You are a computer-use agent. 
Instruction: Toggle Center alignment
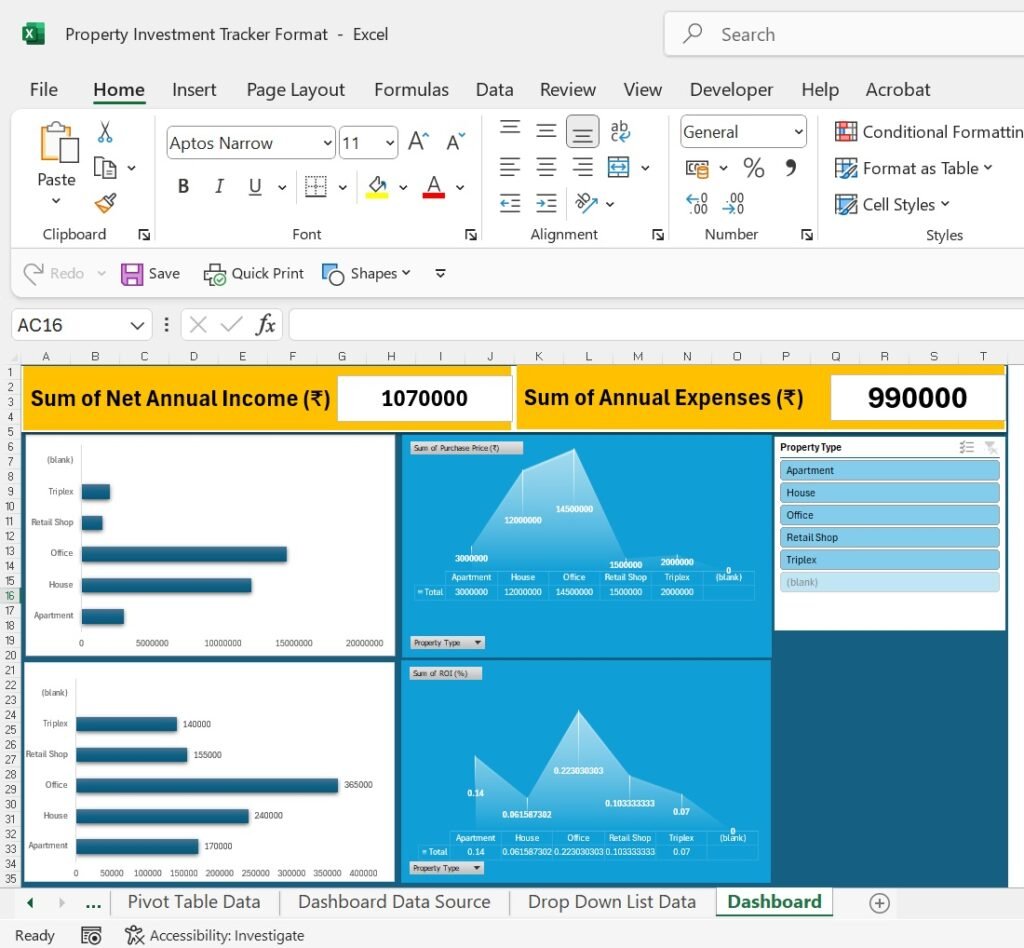546,168
